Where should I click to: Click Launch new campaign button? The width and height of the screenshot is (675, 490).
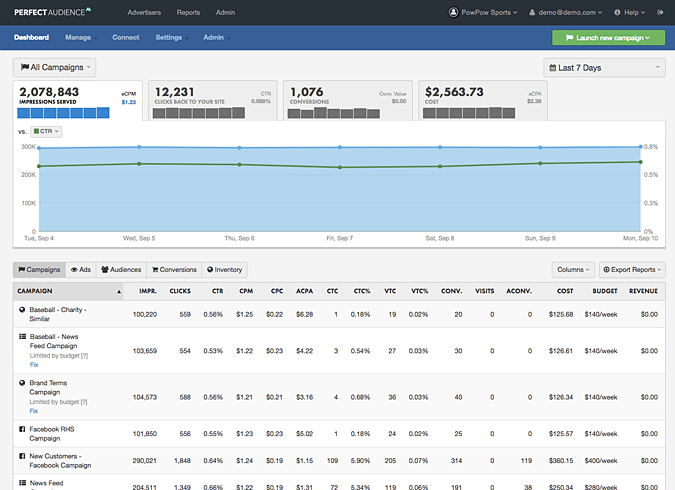[608, 38]
